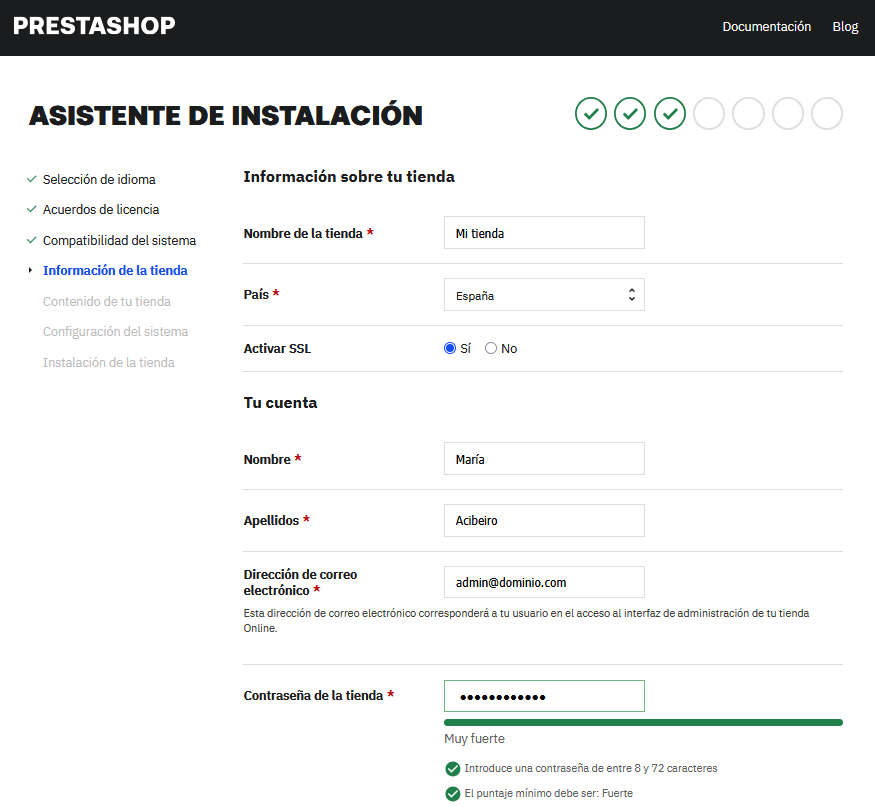Screen dimensions: 875x807
Task: Focus the Nombre de la tienda field
Action: [x=544, y=233]
